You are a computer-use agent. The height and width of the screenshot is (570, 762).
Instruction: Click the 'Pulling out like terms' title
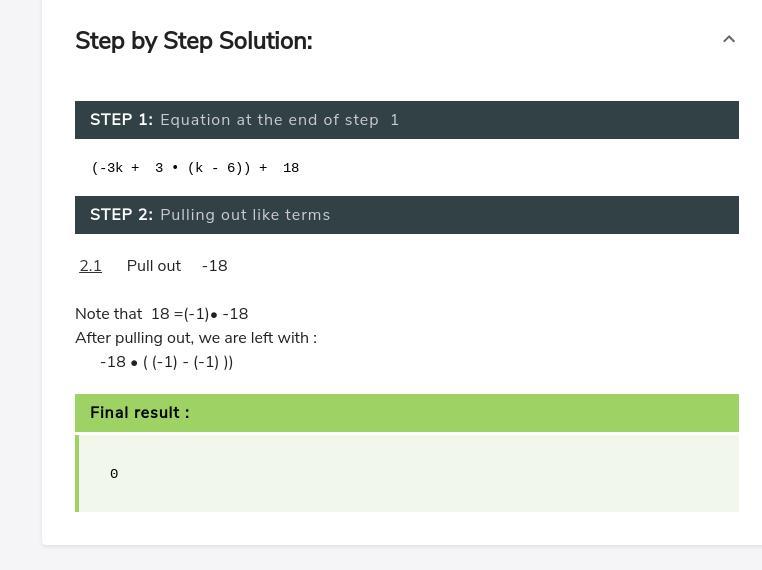[x=245, y=215]
